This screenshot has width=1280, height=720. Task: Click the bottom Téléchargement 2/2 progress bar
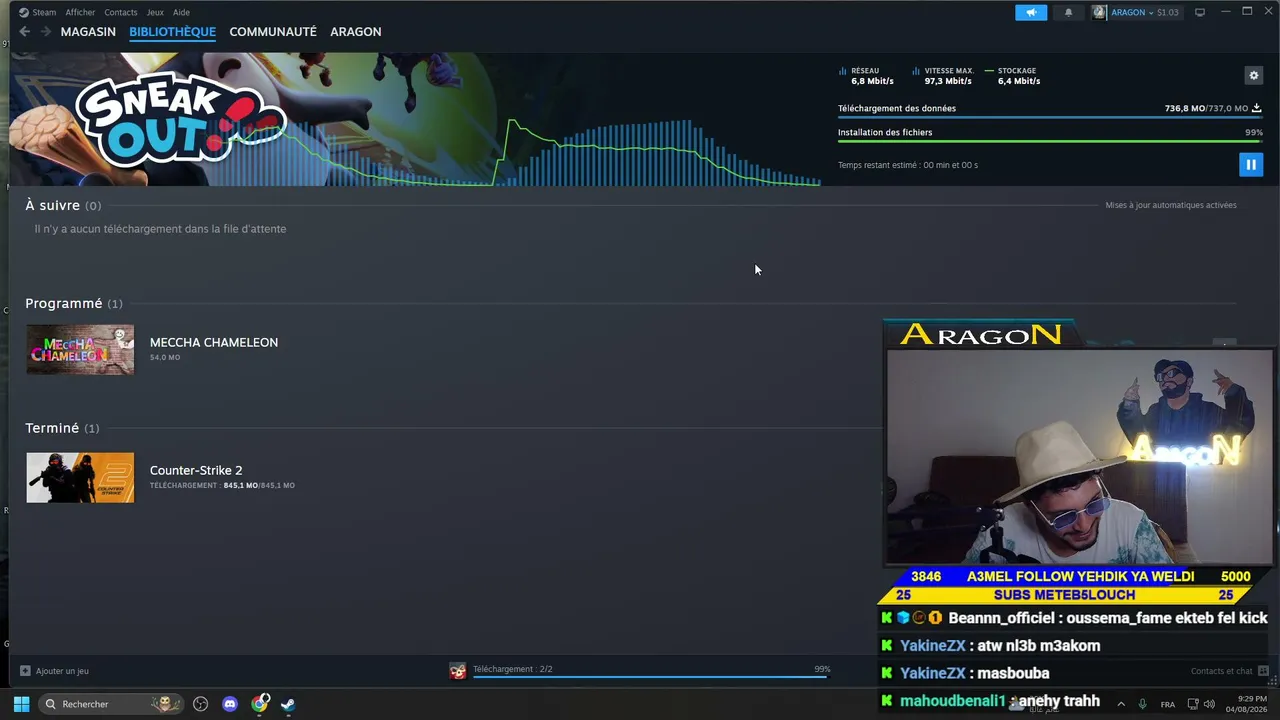click(x=651, y=677)
